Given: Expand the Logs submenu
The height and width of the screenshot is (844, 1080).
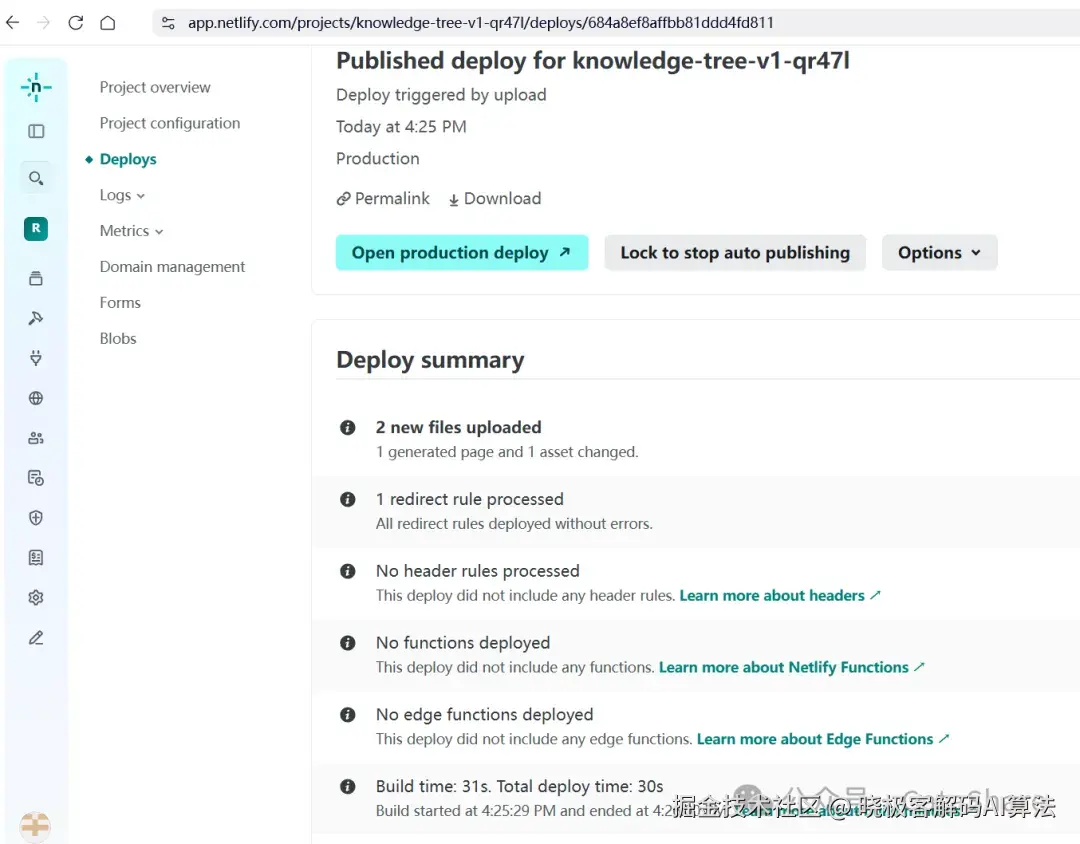Looking at the screenshot, I should [122, 195].
